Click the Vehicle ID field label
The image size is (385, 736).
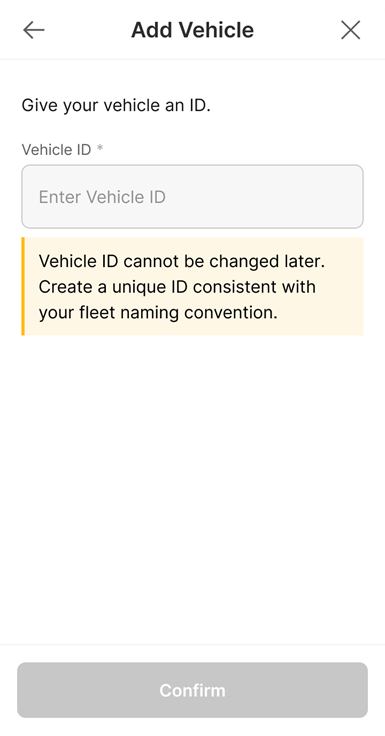(56, 150)
